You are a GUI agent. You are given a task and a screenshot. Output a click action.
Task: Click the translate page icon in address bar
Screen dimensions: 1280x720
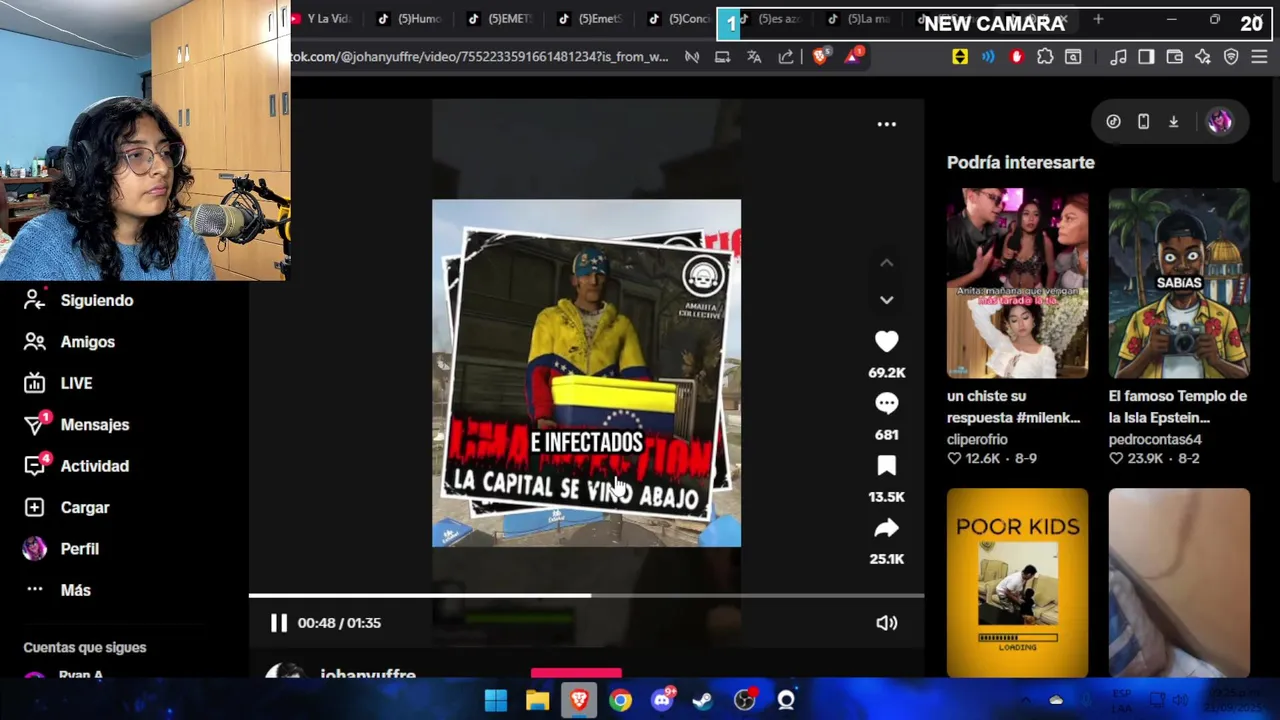click(x=754, y=57)
